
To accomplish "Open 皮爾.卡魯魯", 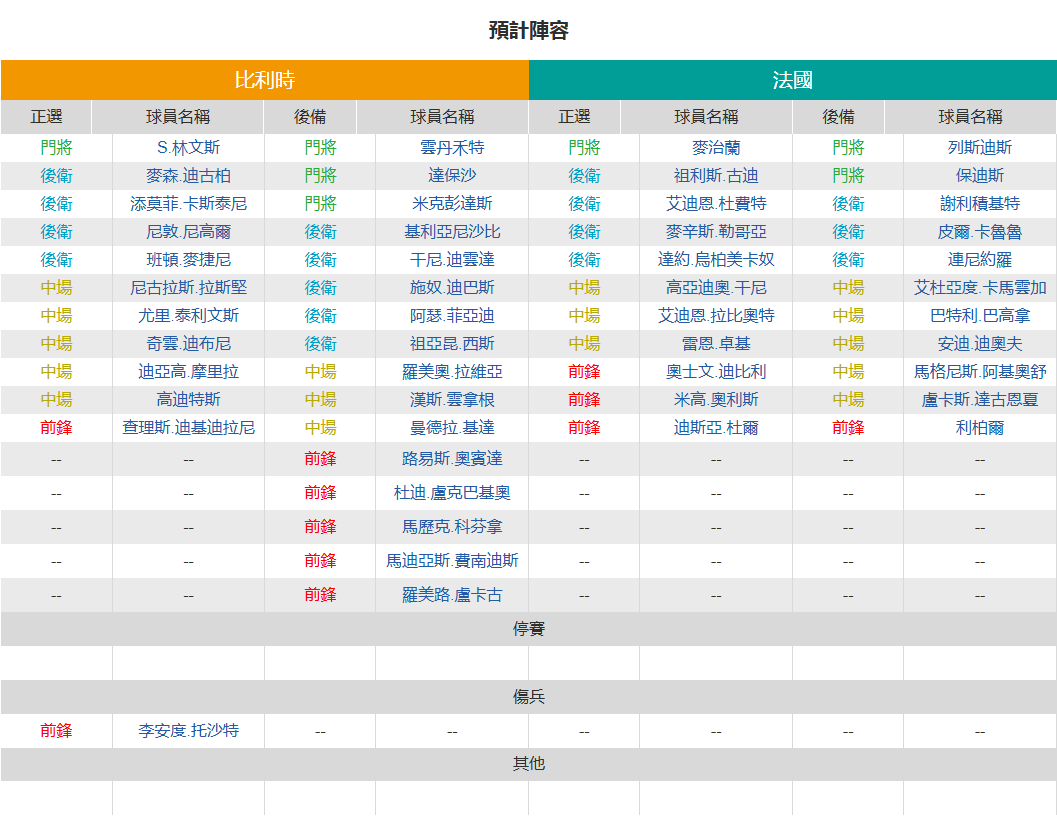I will (x=979, y=232).
